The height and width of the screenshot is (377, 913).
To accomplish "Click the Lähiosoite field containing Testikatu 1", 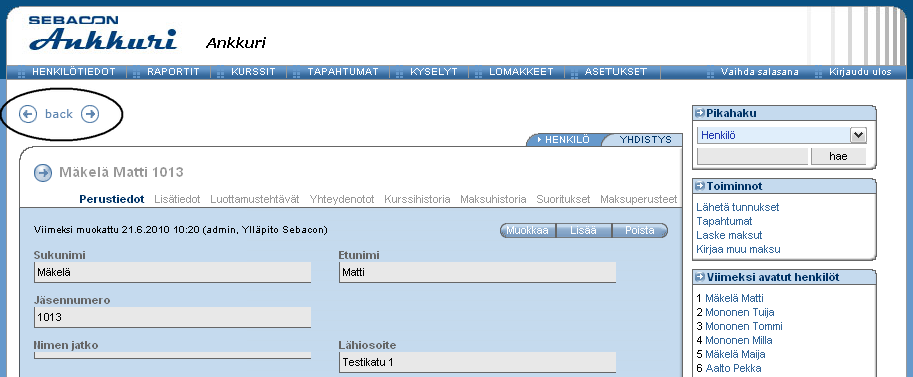I will pos(477,362).
